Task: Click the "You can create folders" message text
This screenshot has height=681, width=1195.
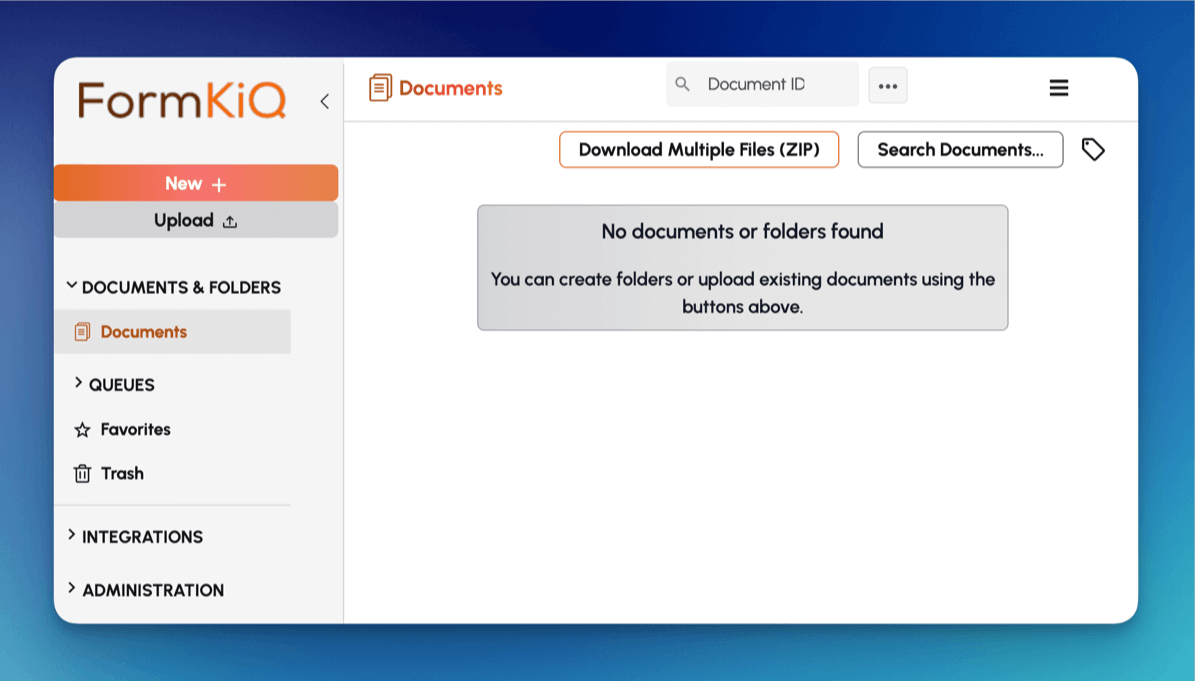Action: pyautogui.click(x=743, y=293)
